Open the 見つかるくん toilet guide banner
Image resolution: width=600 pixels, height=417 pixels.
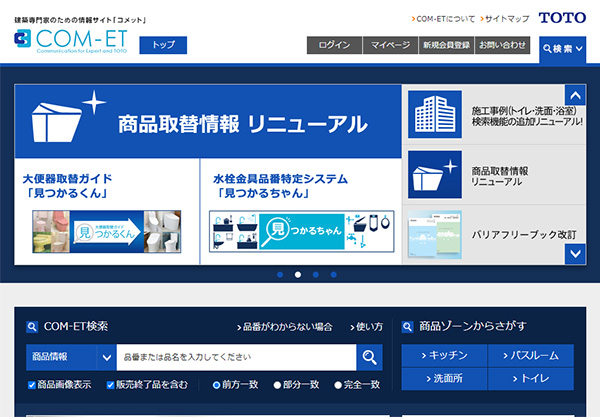(x=103, y=229)
